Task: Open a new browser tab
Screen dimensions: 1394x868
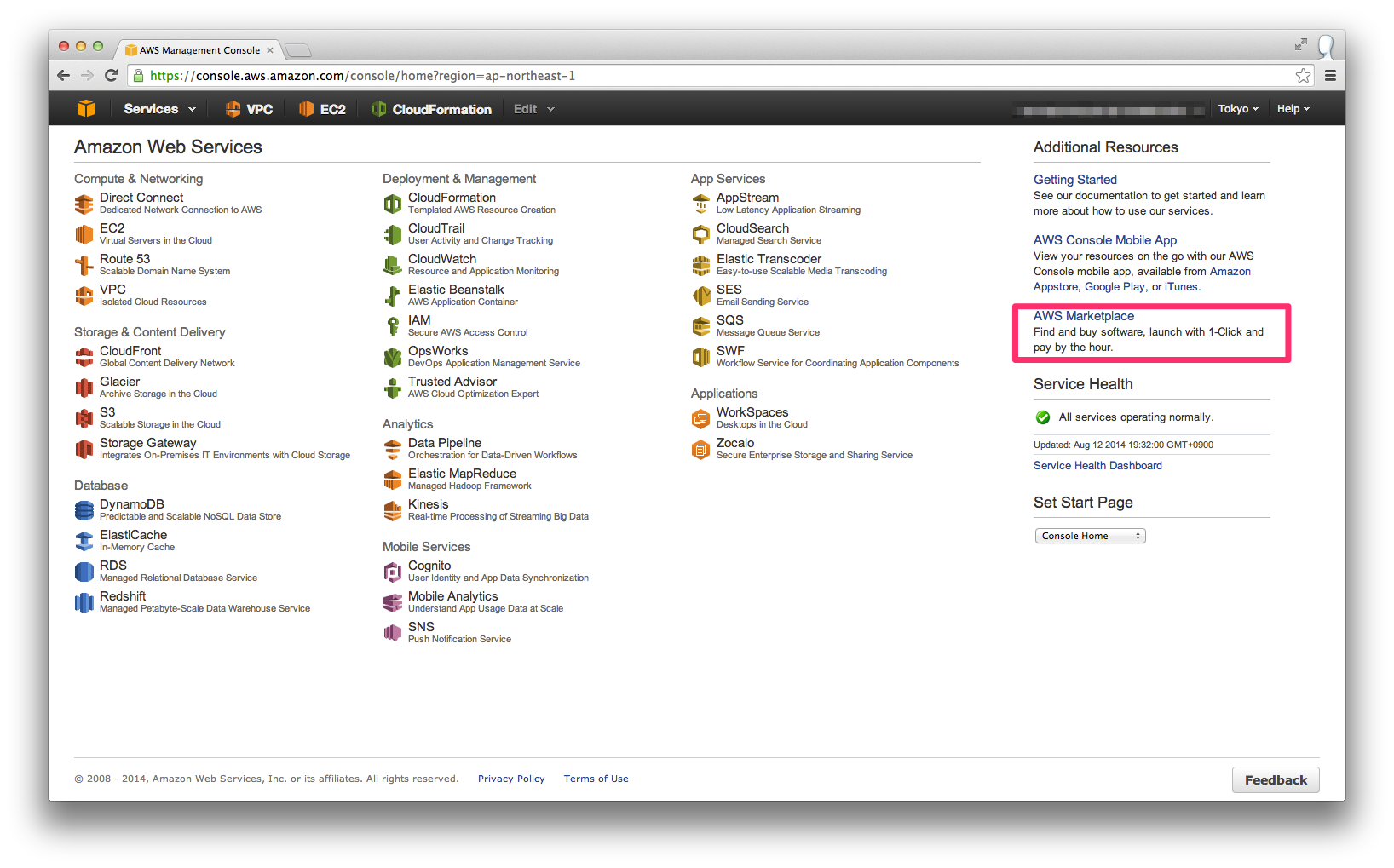Action: click(298, 50)
